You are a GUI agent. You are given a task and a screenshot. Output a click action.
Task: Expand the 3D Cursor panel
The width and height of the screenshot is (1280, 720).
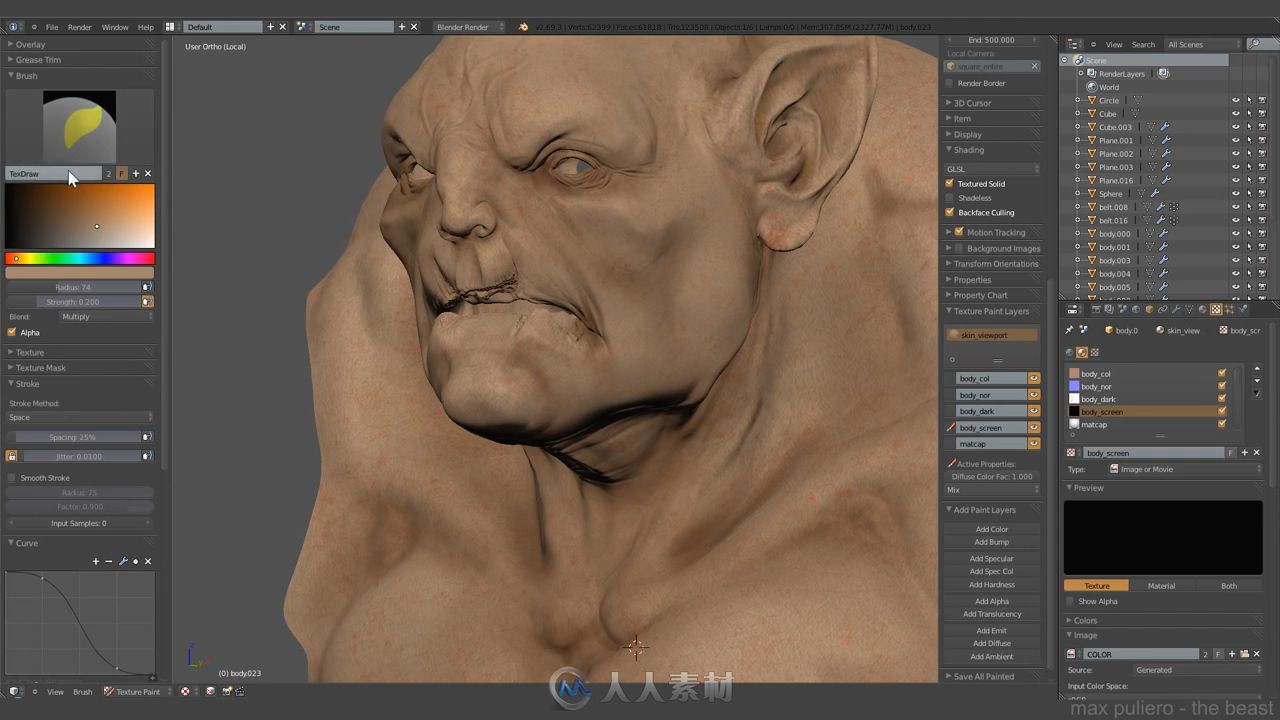pyautogui.click(x=972, y=103)
